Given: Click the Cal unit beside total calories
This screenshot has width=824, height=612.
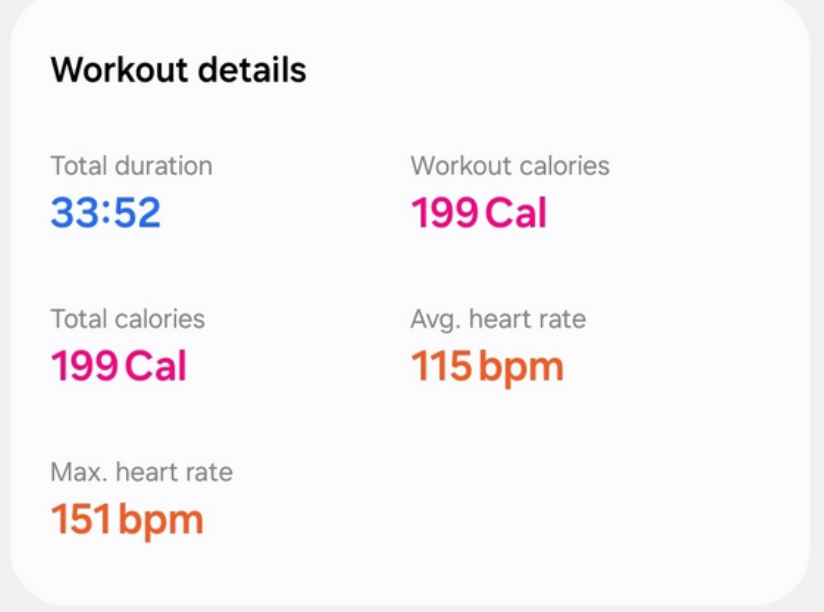Looking at the screenshot, I should pyautogui.click(x=156, y=366).
